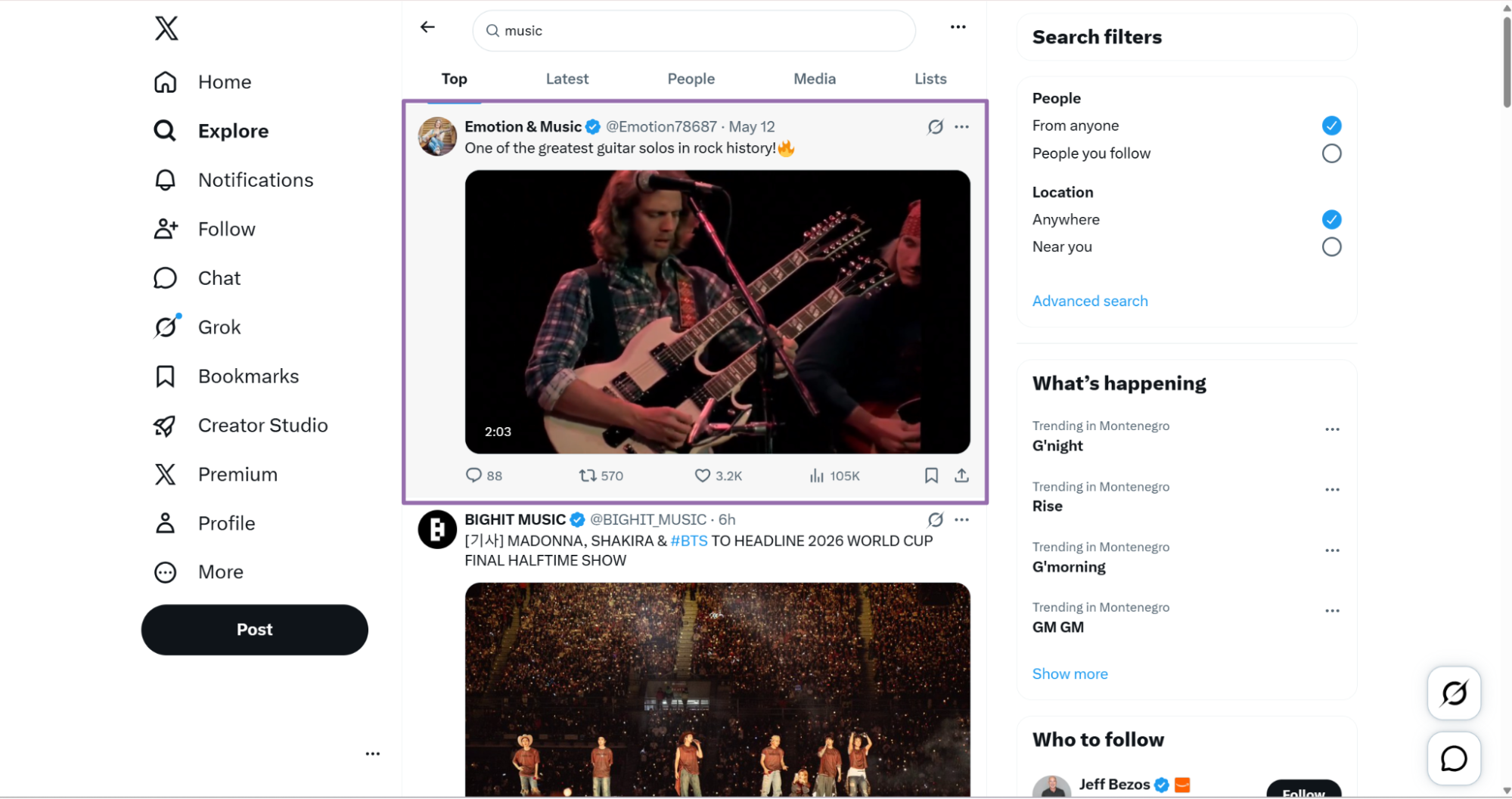This screenshot has width=1512, height=799.
Task: Open search options three-dot menu
Action: tap(958, 27)
